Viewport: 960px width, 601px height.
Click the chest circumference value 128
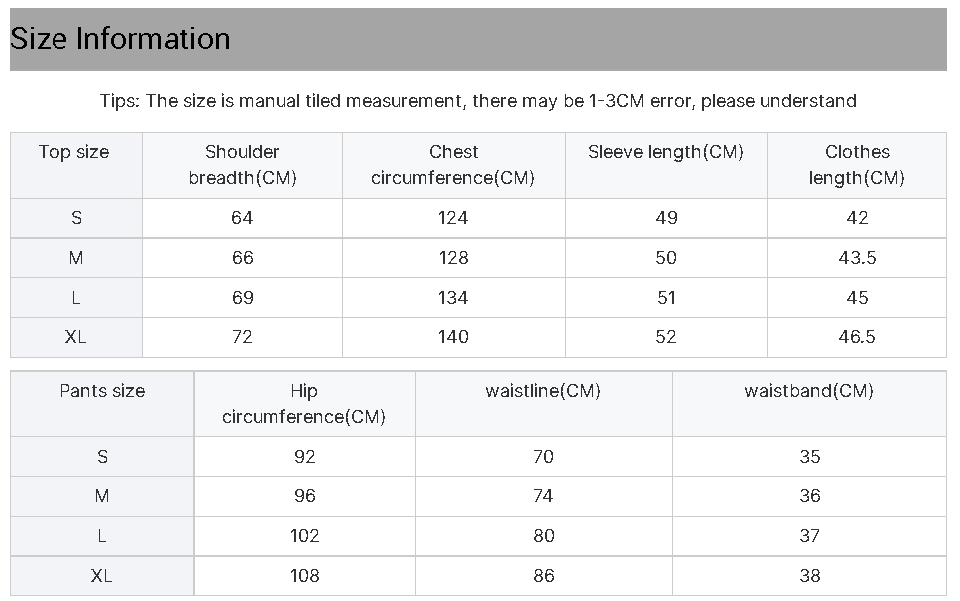tap(454, 258)
